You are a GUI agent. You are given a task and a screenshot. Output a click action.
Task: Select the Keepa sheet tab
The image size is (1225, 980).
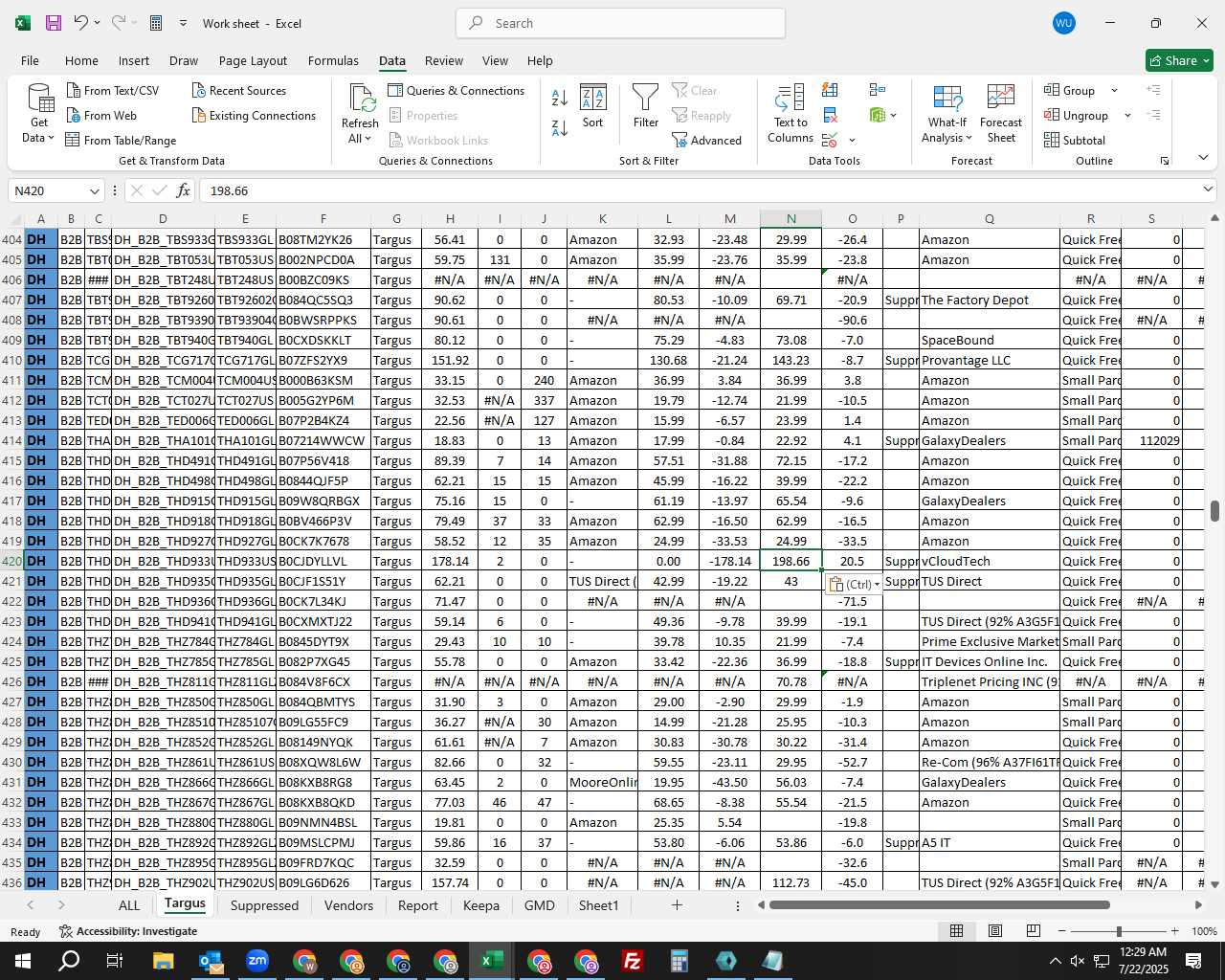(x=480, y=905)
